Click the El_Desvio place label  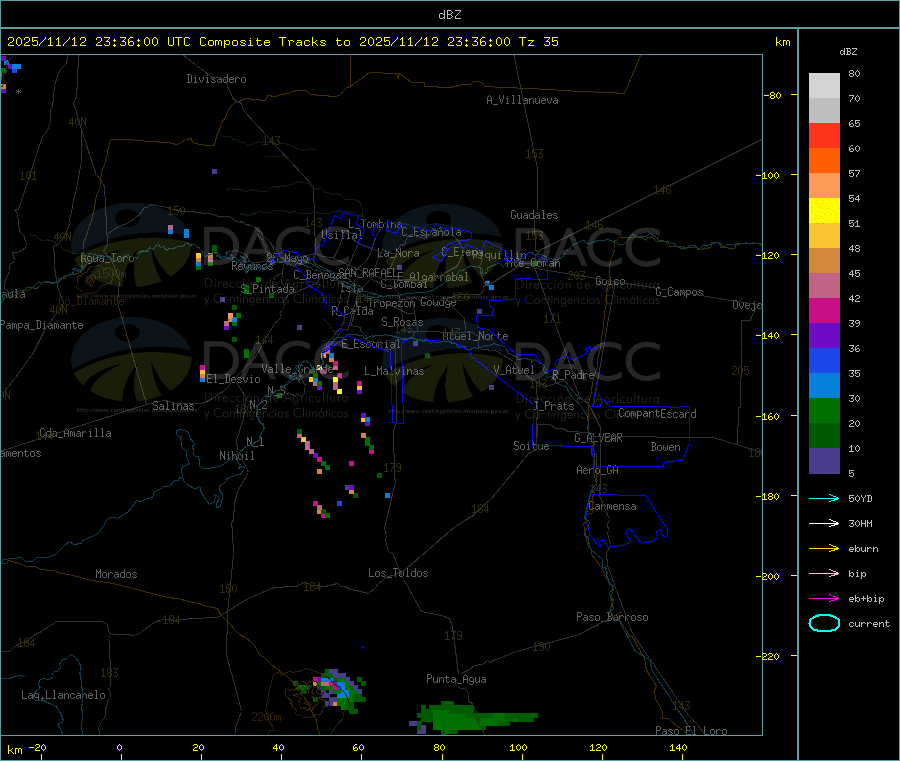point(233,379)
